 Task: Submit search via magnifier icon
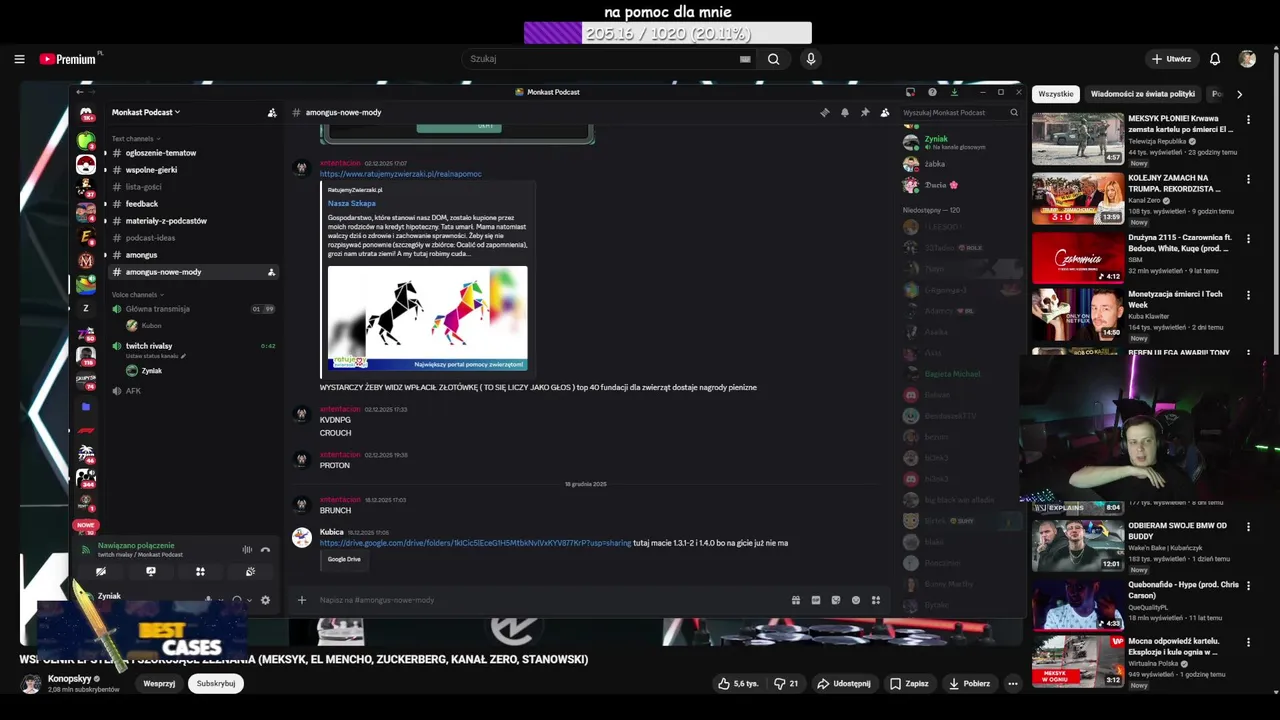773,59
